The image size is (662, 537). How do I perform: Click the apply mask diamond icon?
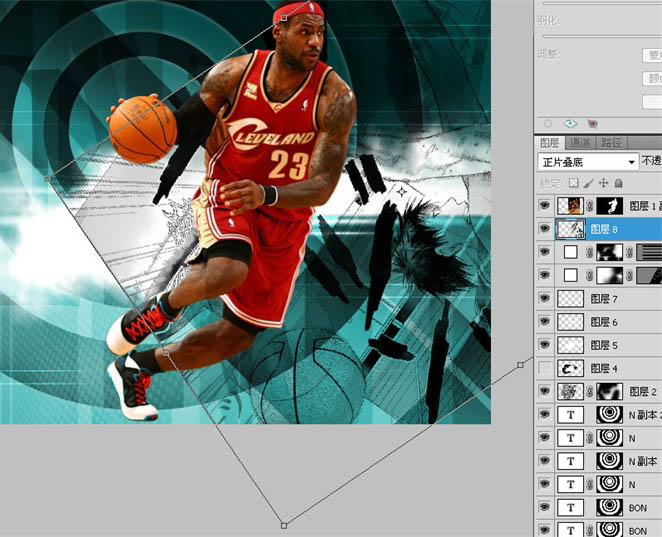[x=570, y=124]
